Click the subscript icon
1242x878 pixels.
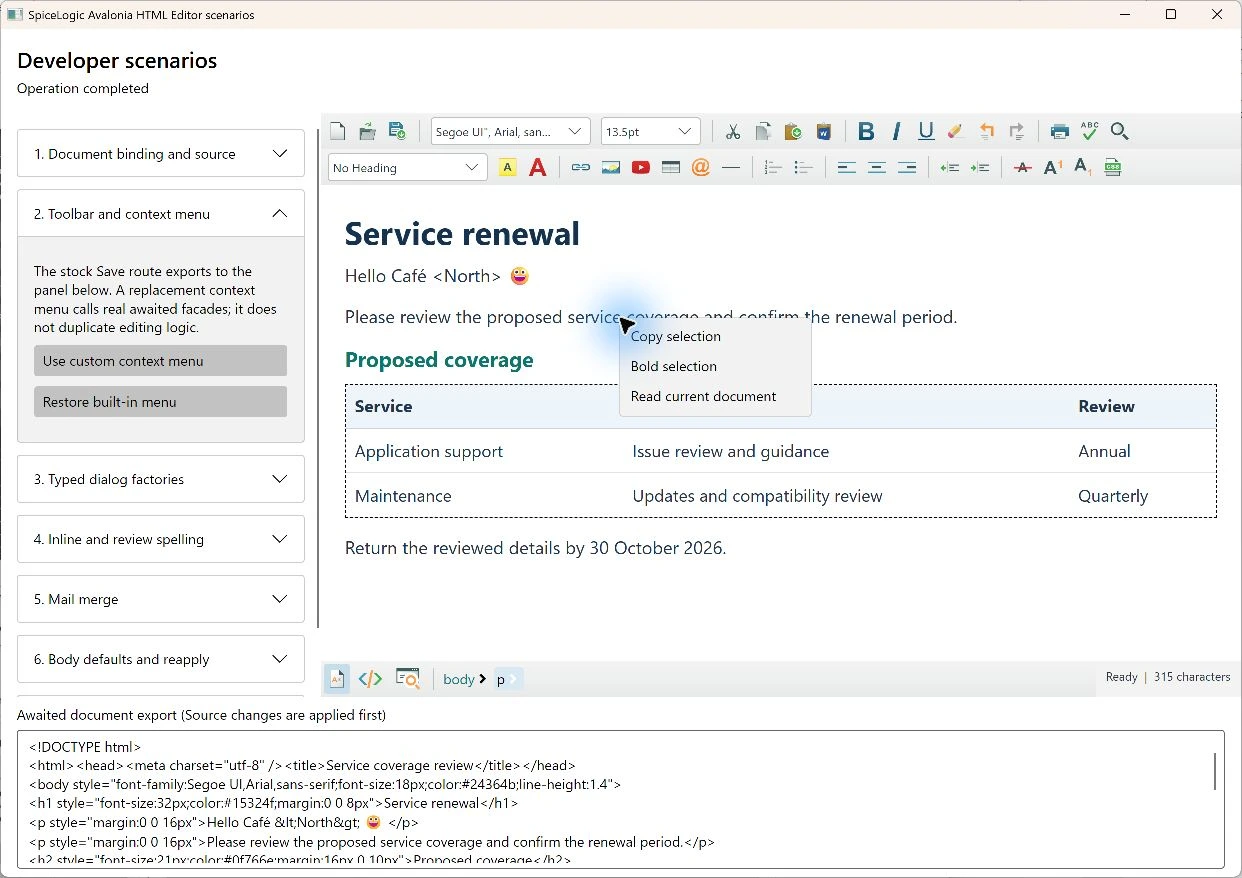(x=1083, y=167)
